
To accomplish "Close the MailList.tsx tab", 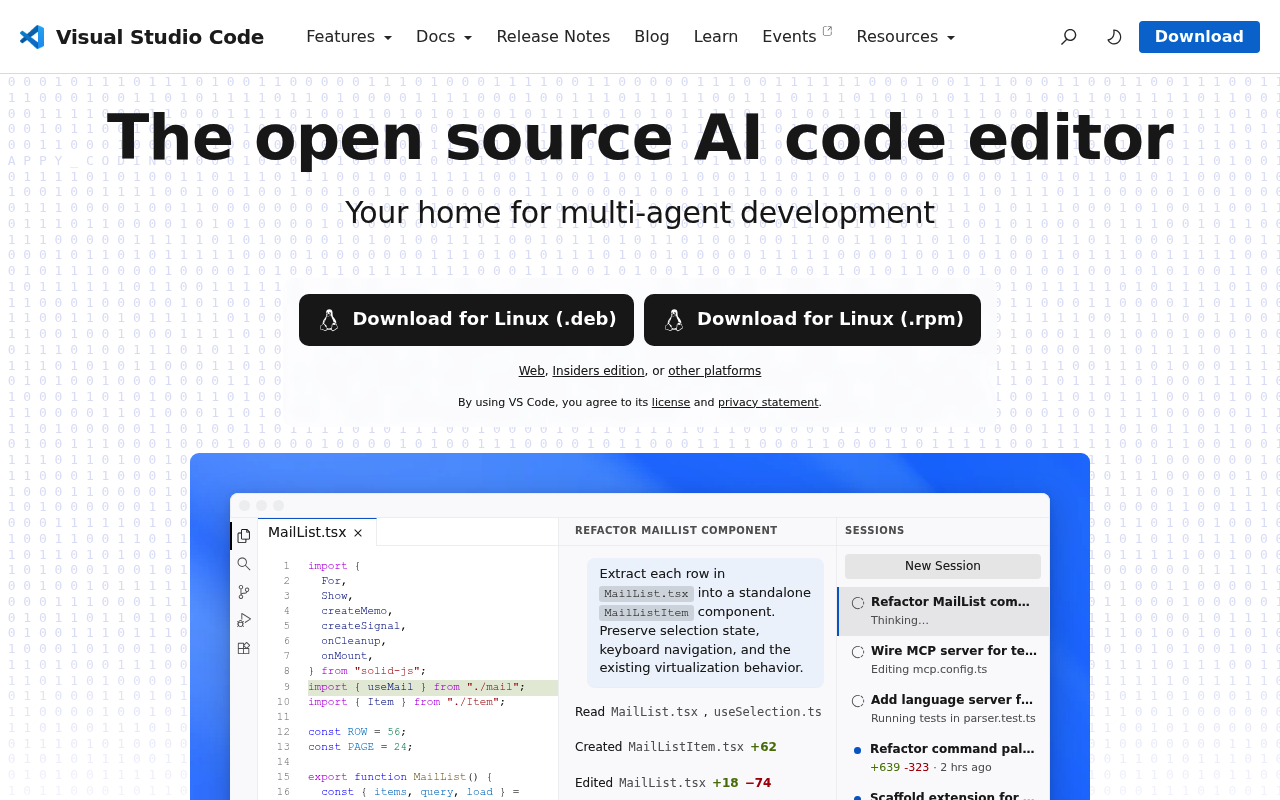I will pos(358,533).
